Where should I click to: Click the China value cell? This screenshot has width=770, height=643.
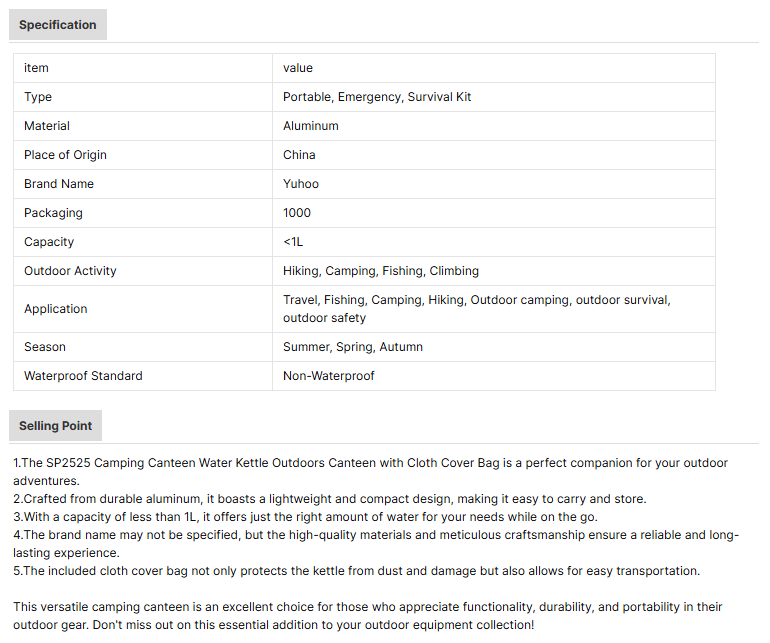coord(299,155)
